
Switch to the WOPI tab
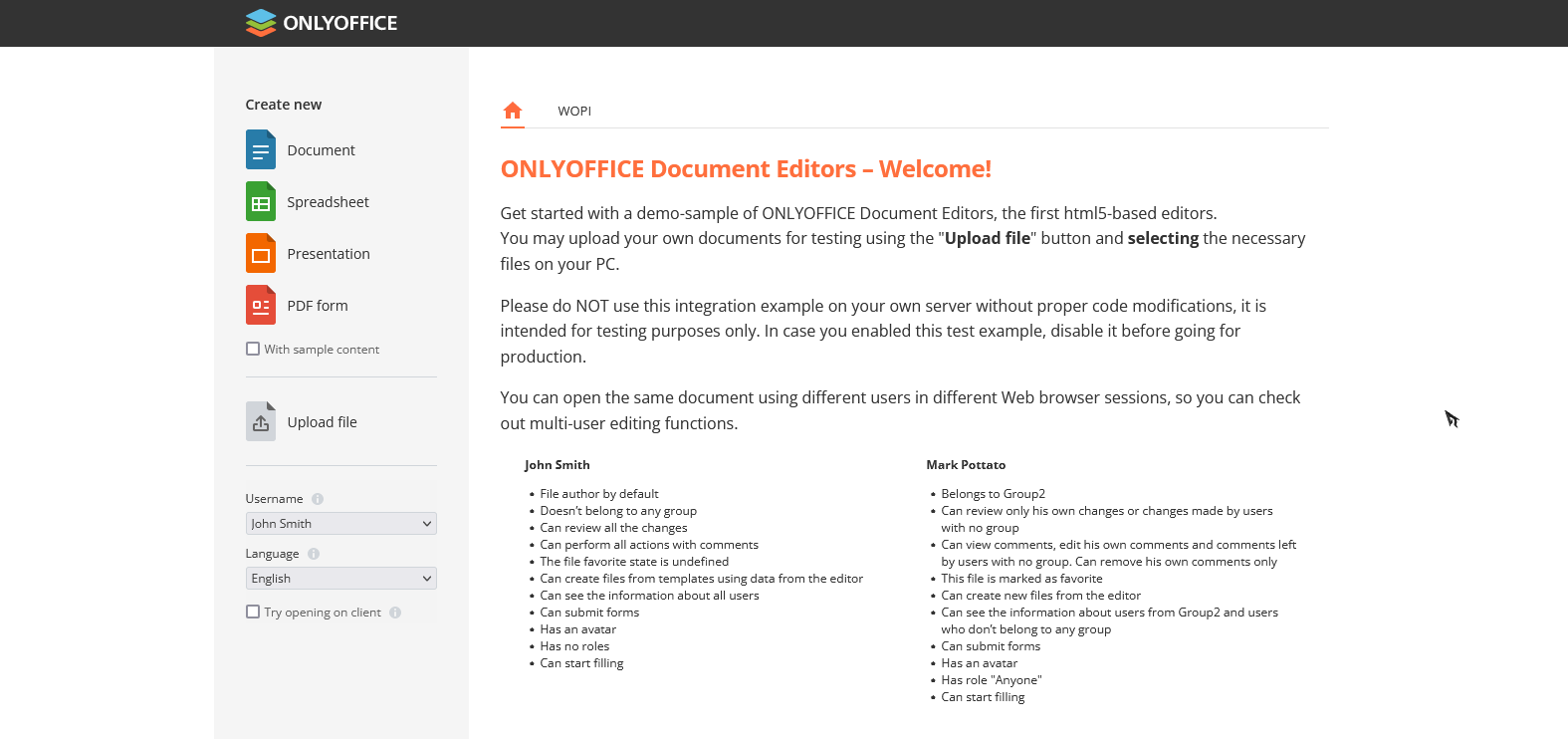coord(574,112)
